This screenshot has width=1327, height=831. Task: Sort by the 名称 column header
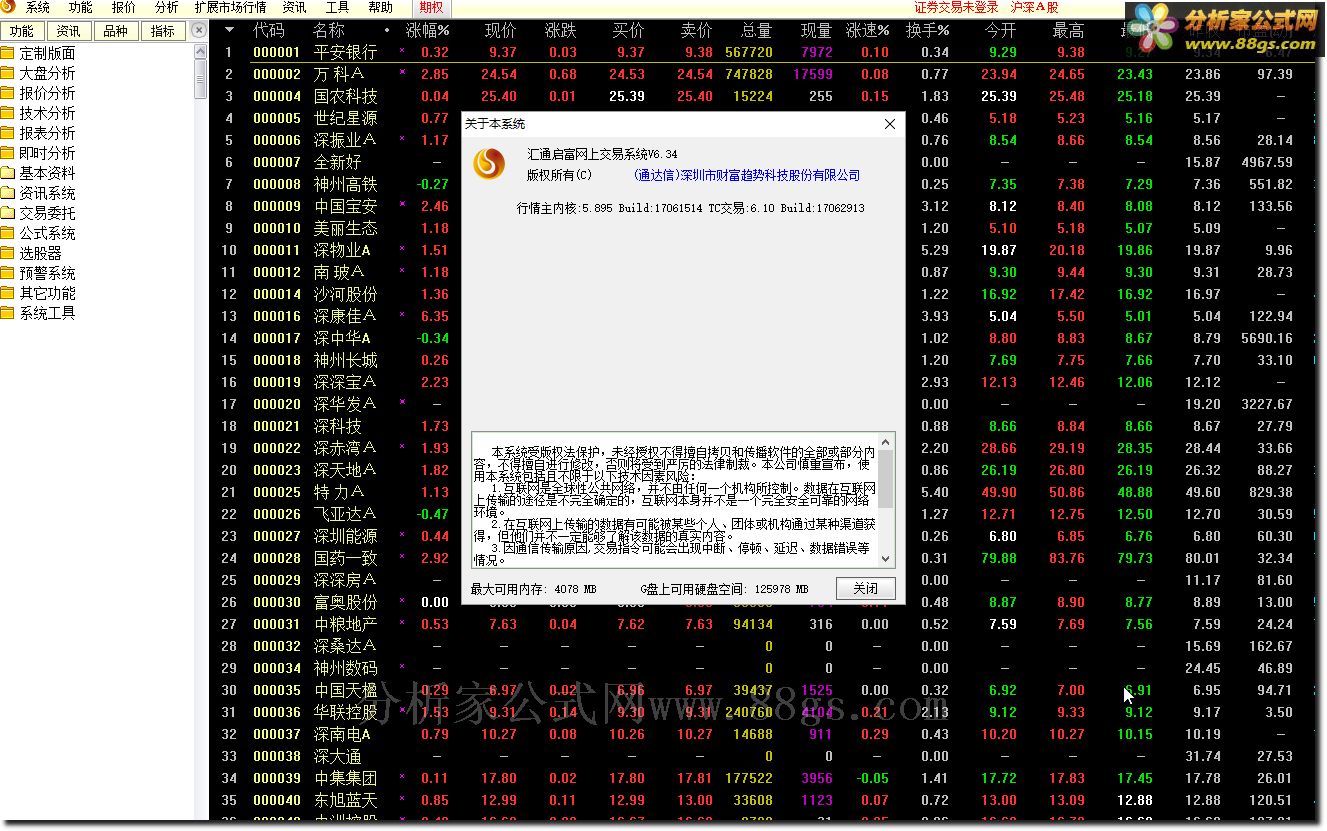[x=329, y=31]
